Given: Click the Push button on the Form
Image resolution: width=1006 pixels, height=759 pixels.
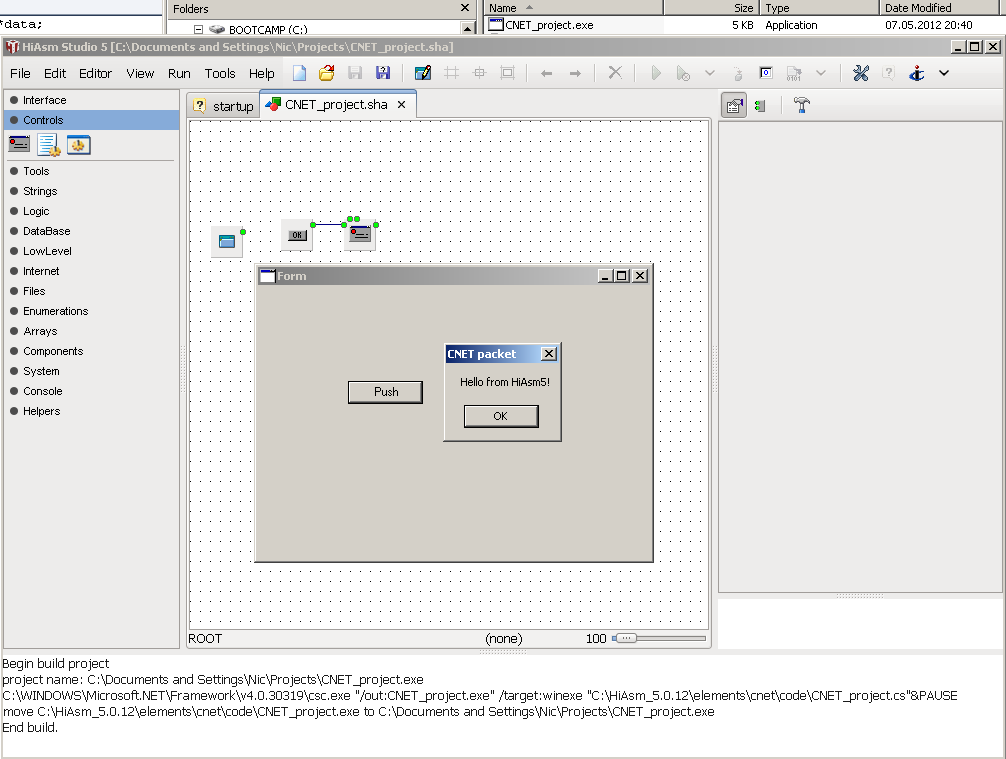Looking at the screenshot, I should tap(385, 392).
